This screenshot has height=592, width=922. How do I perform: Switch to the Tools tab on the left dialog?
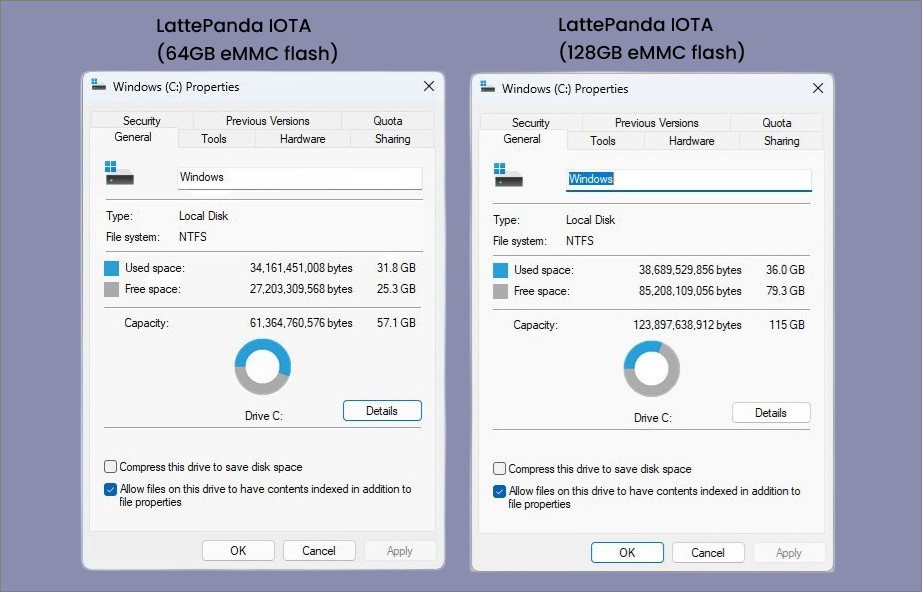213,139
